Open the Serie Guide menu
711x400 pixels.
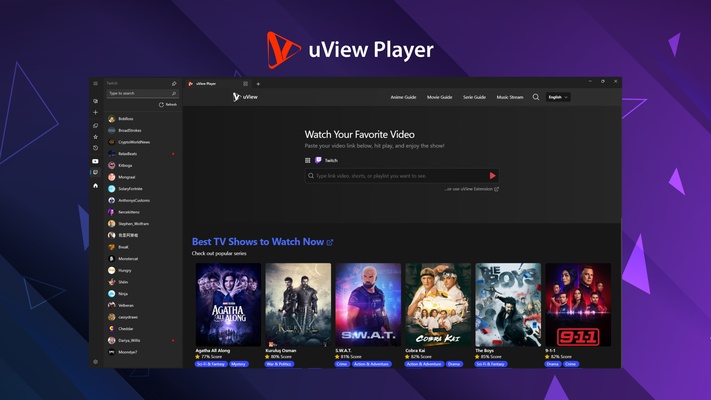point(474,97)
